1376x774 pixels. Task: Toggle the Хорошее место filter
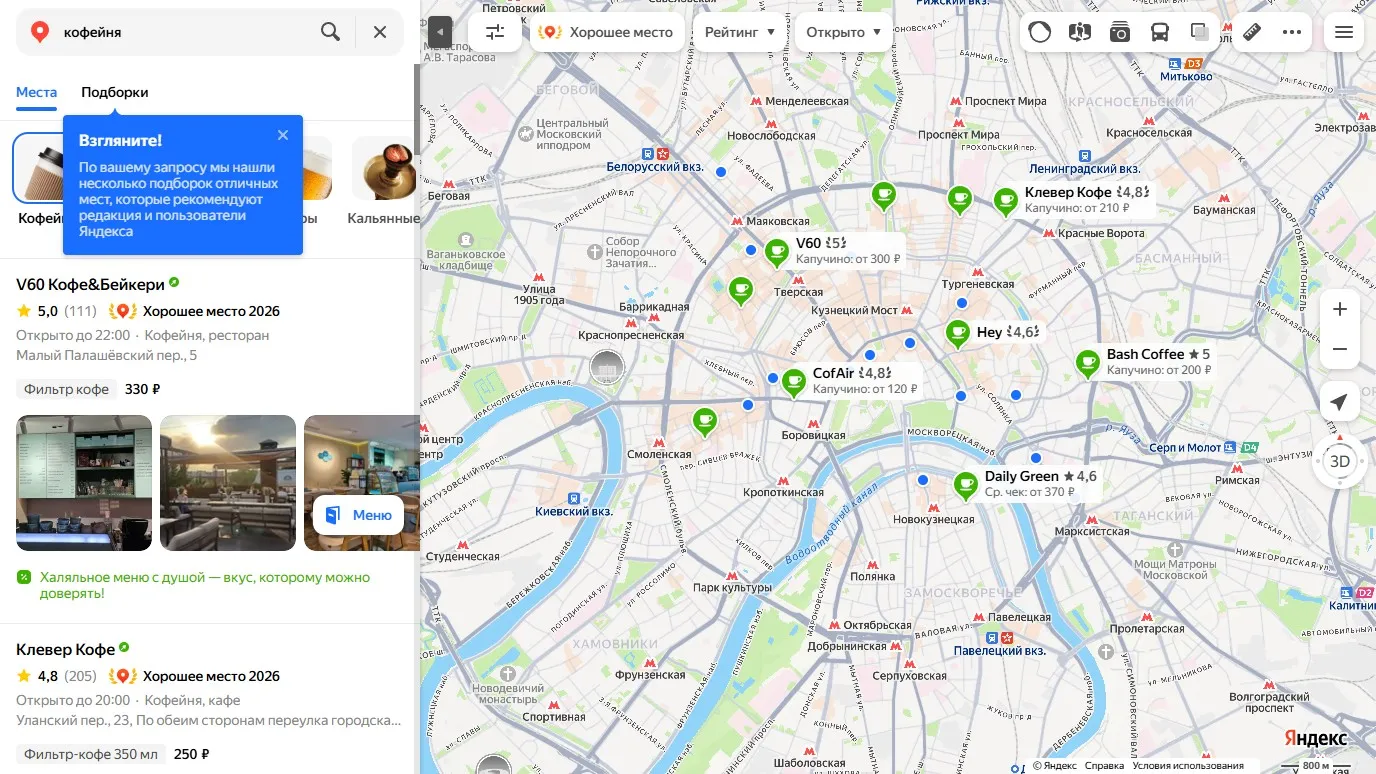coord(607,32)
